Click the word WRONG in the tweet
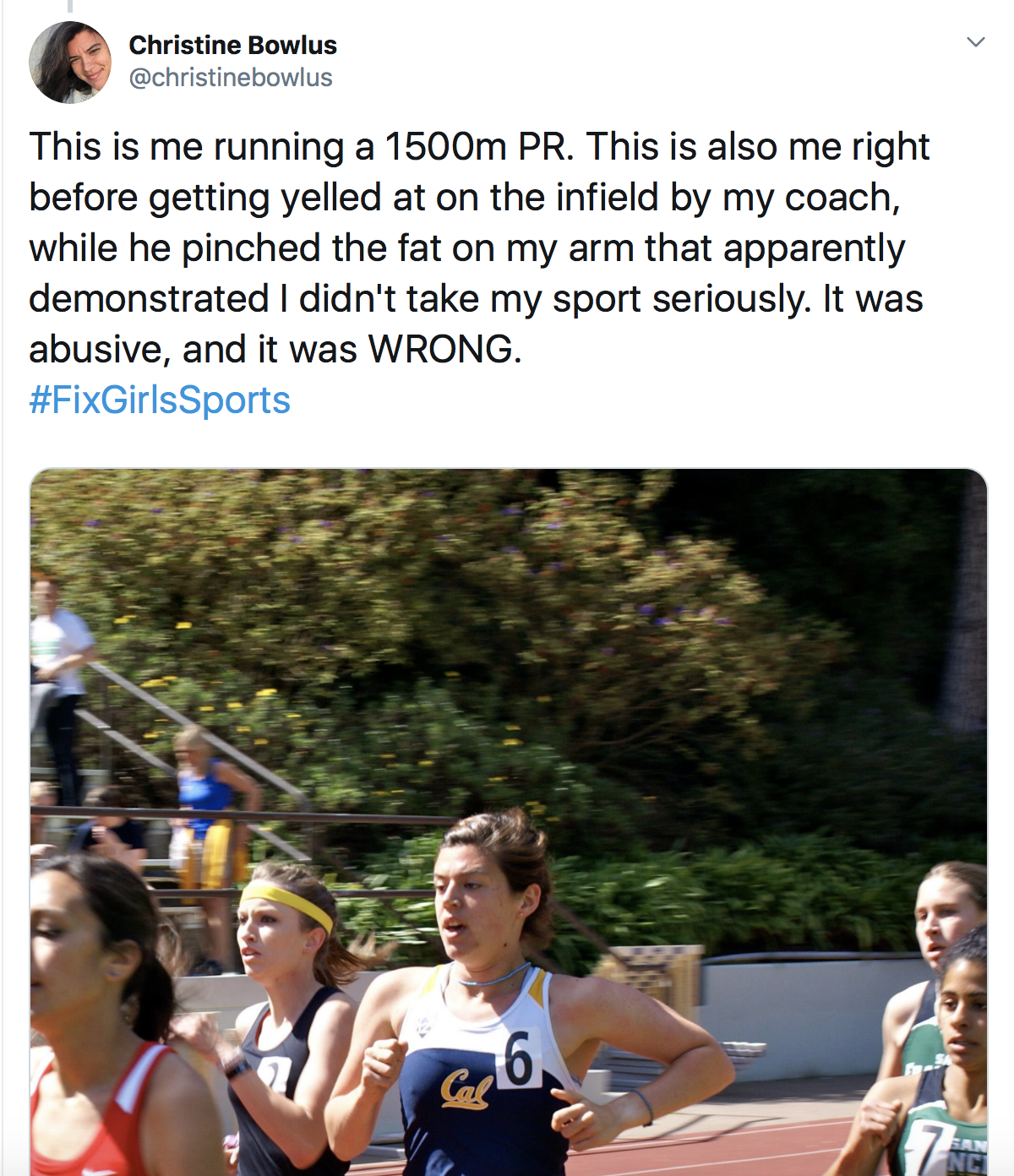Image resolution: width=1014 pixels, height=1176 pixels. point(440,349)
